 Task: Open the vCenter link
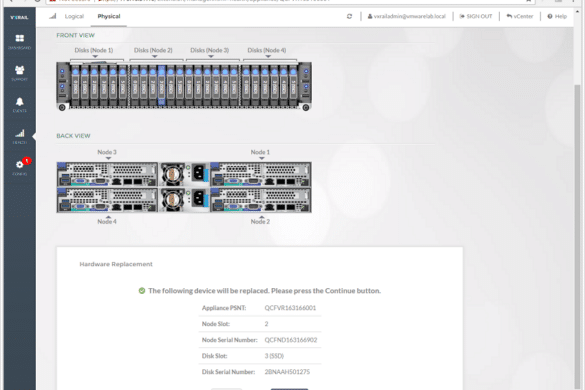520,16
